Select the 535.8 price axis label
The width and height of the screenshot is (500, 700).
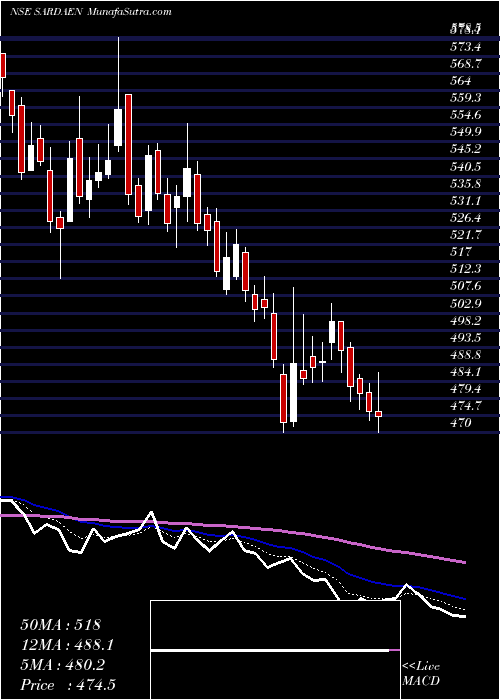click(466, 183)
